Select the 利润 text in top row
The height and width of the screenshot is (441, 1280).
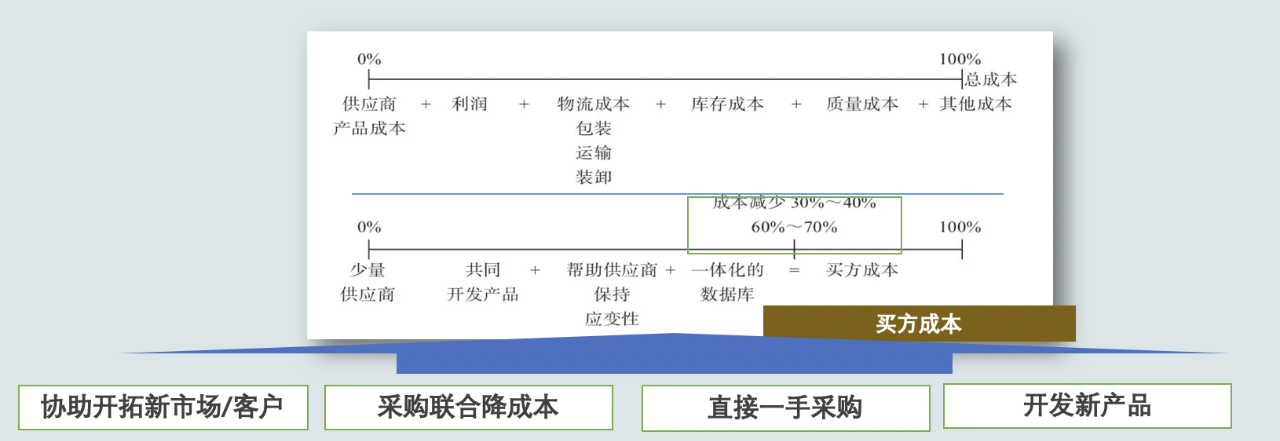point(469,103)
